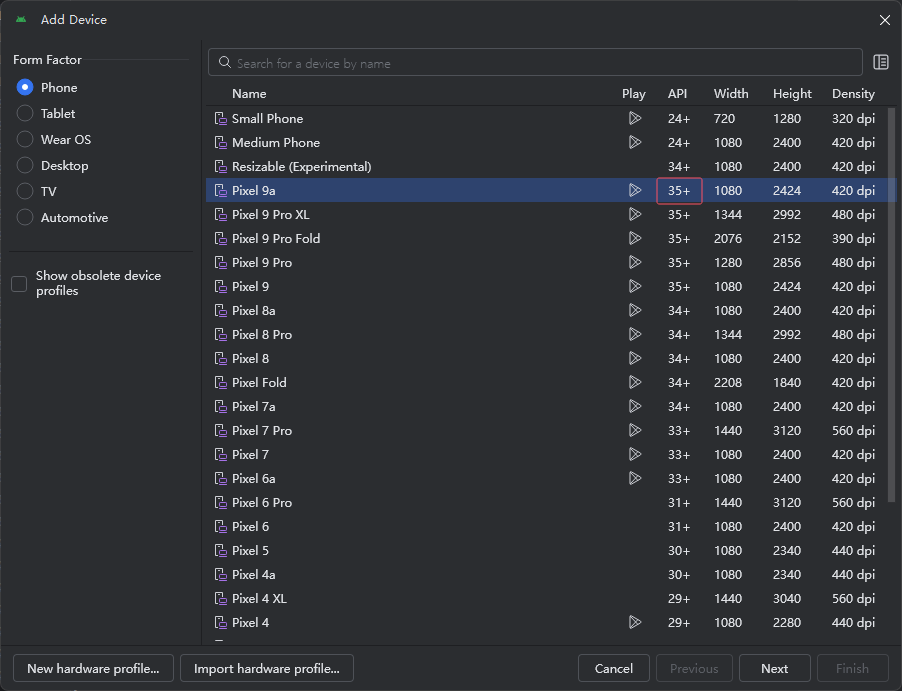Click the 2856 height value of Pixel 9 Pro
Screen dimensions: 902x691
(786, 263)
